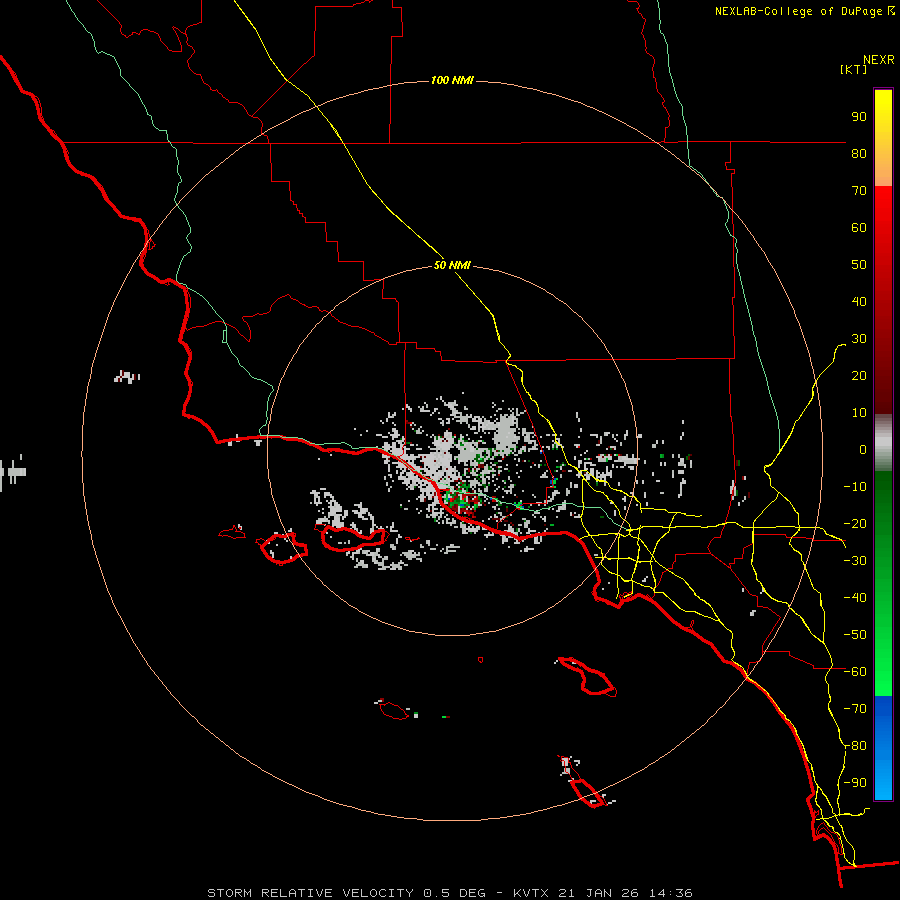Click the 50 value on the color scale
Image resolution: width=900 pixels, height=900 pixels.
tap(859, 265)
